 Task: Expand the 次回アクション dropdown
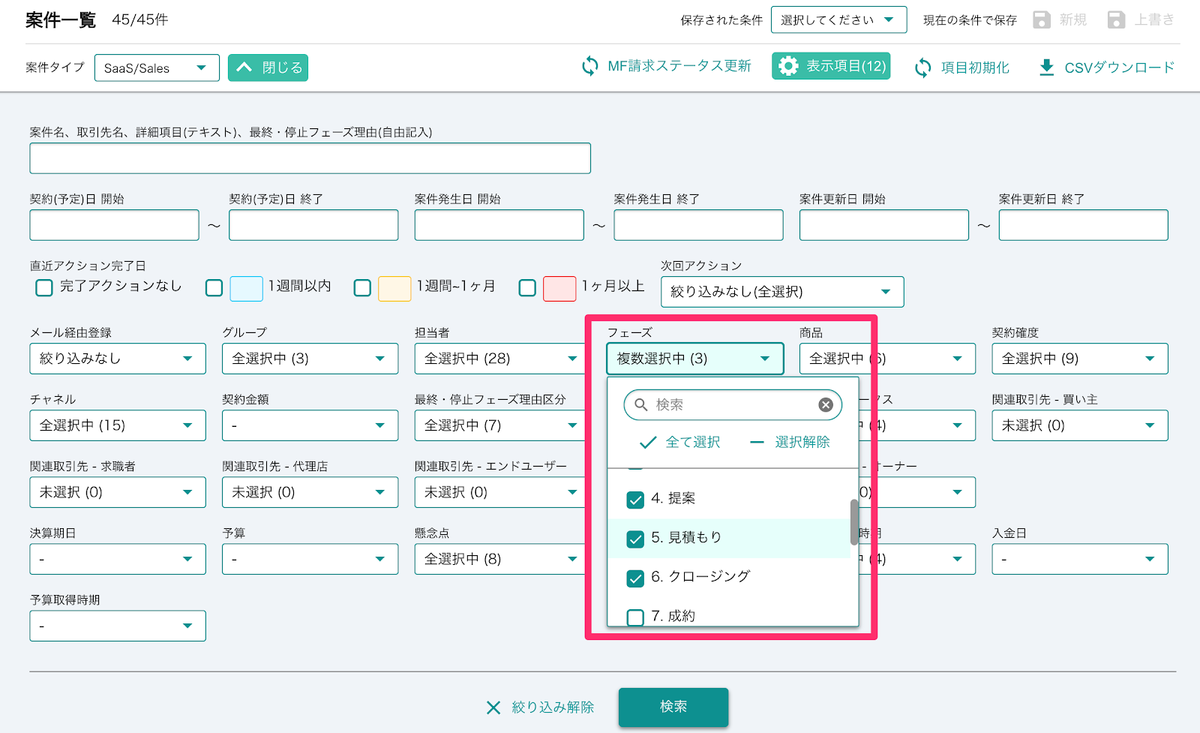(x=782, y=292)
